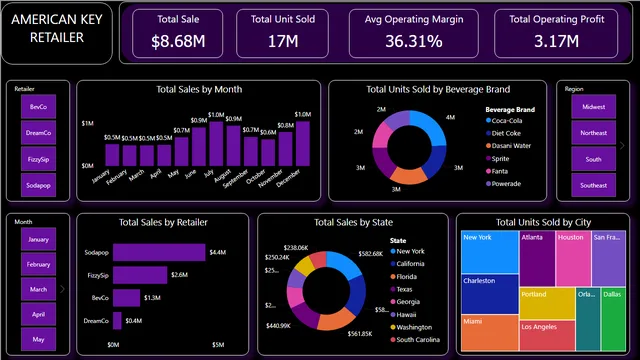Click the AMERICAN KEY RETAILER title box

(57, 33)
